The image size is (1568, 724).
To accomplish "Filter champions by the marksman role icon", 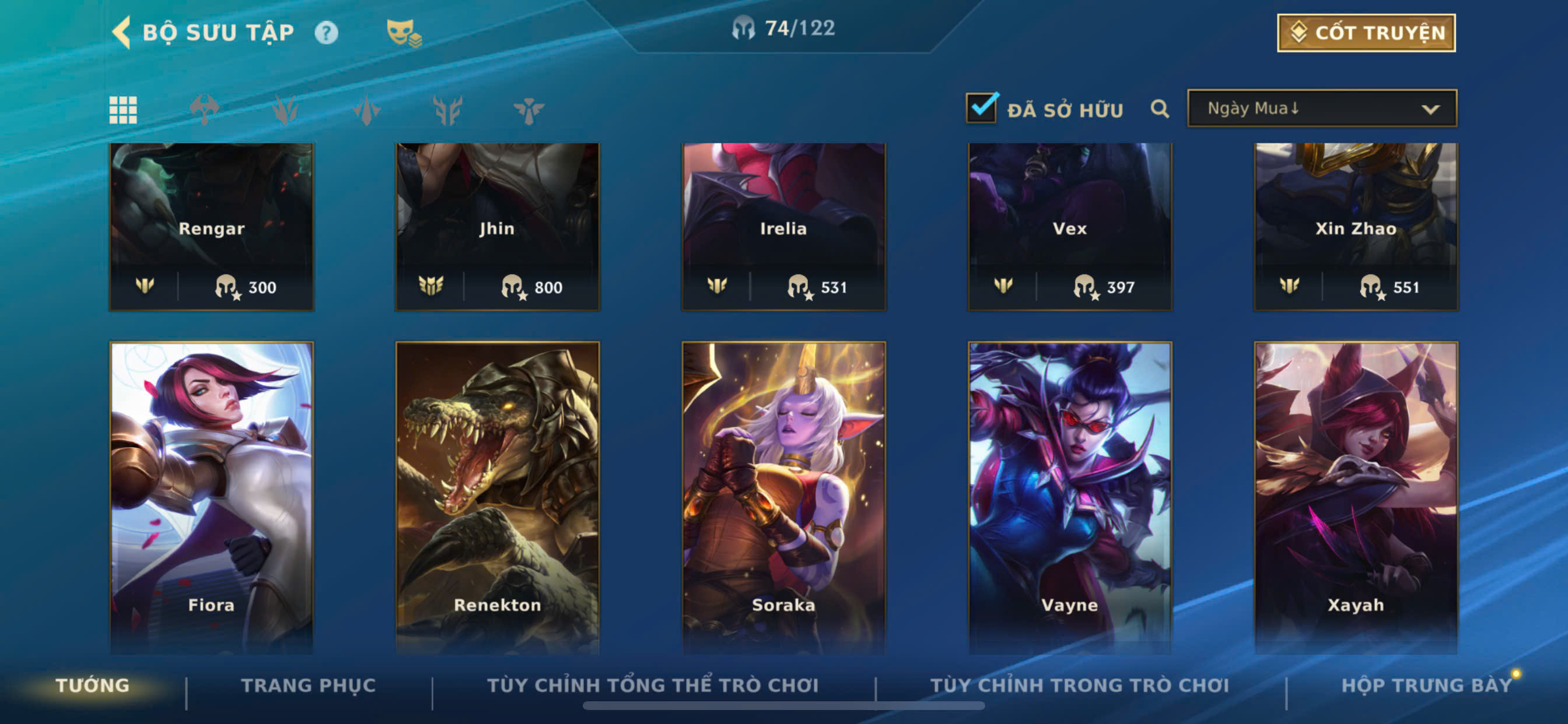I will (x=447, y=110).
